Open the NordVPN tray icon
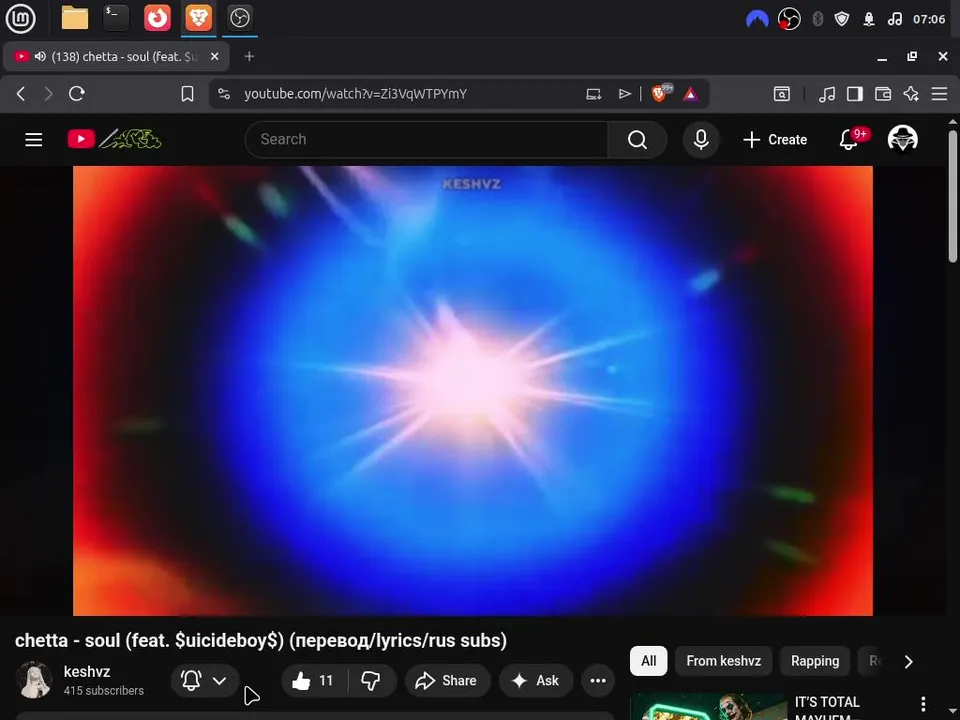This screenshot has width=960, height=720. pos(757,20)
